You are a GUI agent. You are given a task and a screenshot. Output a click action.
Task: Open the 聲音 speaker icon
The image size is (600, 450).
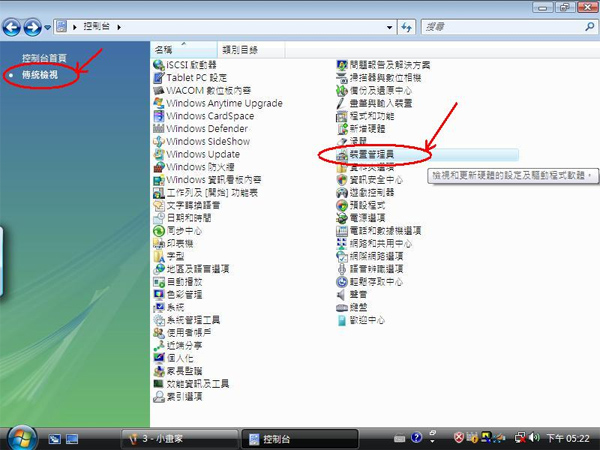(x=342, y=295)
